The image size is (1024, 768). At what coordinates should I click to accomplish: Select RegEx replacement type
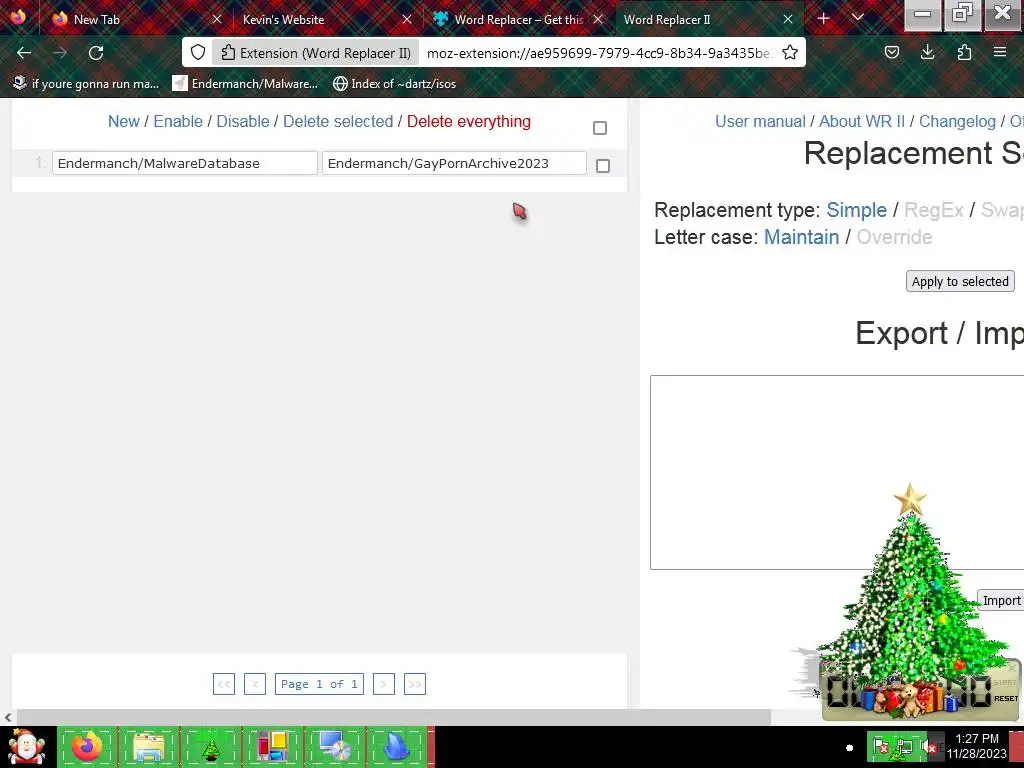point(934,210)
